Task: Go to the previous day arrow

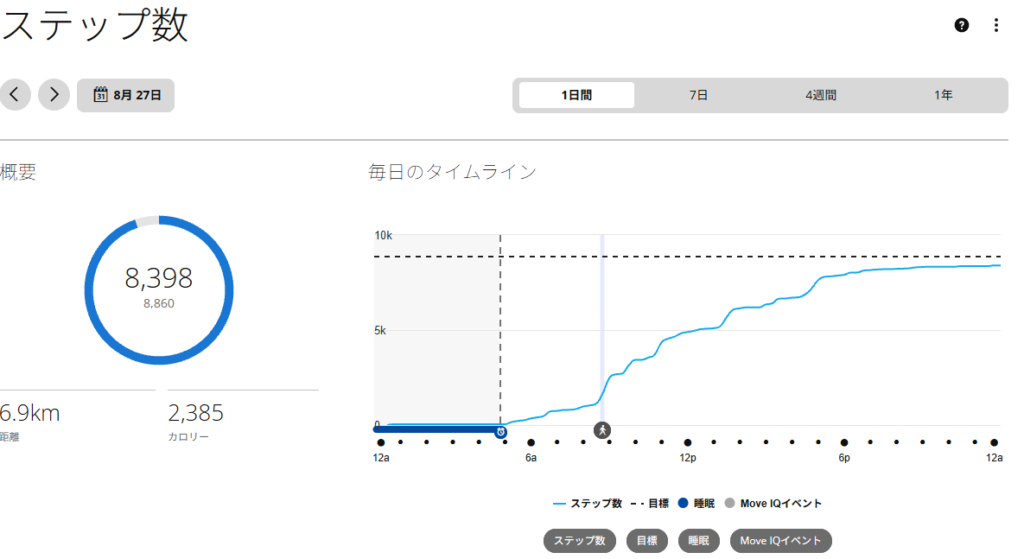Action: [x=14, y=95]
